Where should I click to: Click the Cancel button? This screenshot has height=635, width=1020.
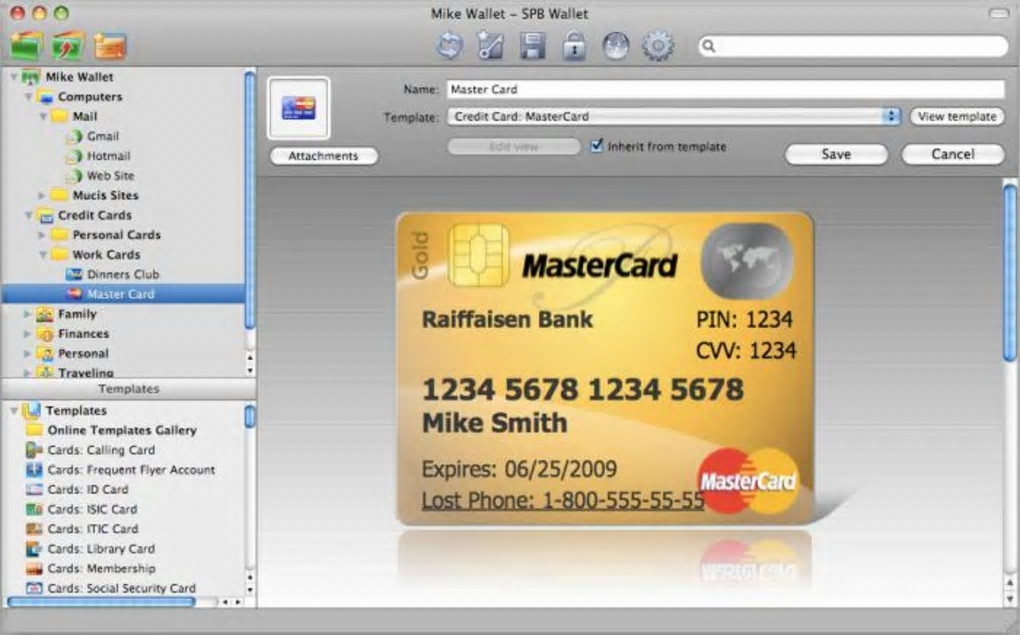click(x=952, y=154)
